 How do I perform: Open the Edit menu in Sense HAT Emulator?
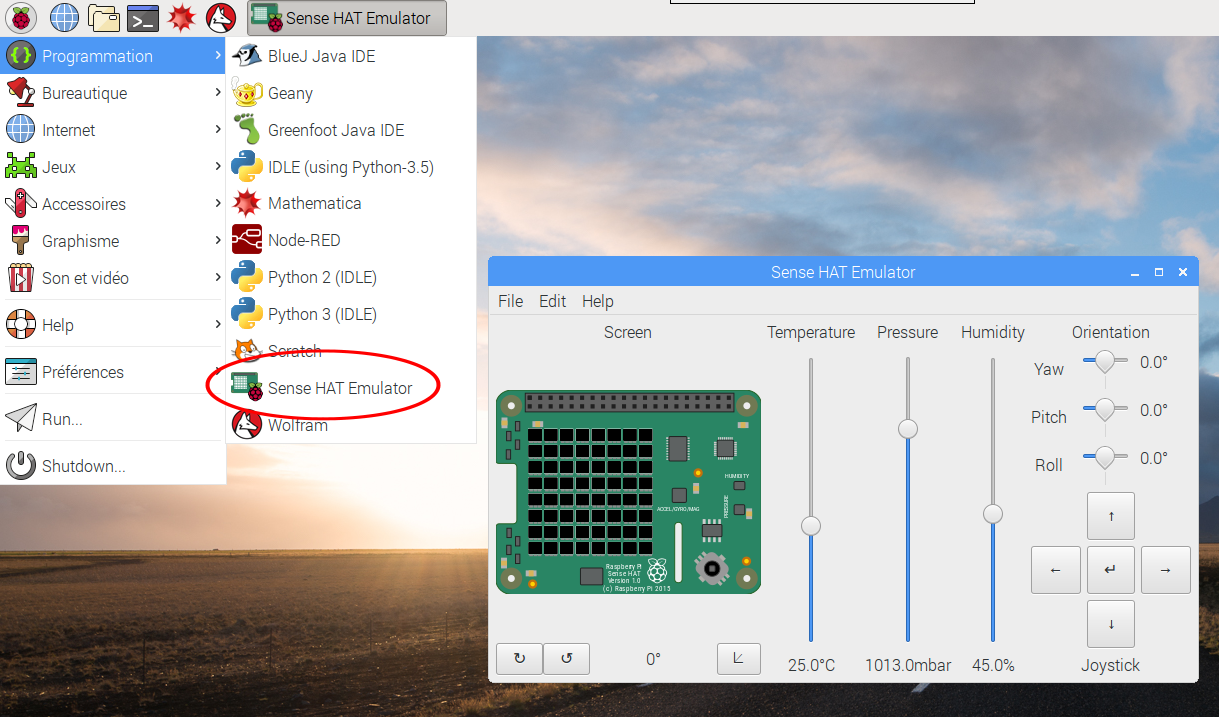click(x=552, y=301)
